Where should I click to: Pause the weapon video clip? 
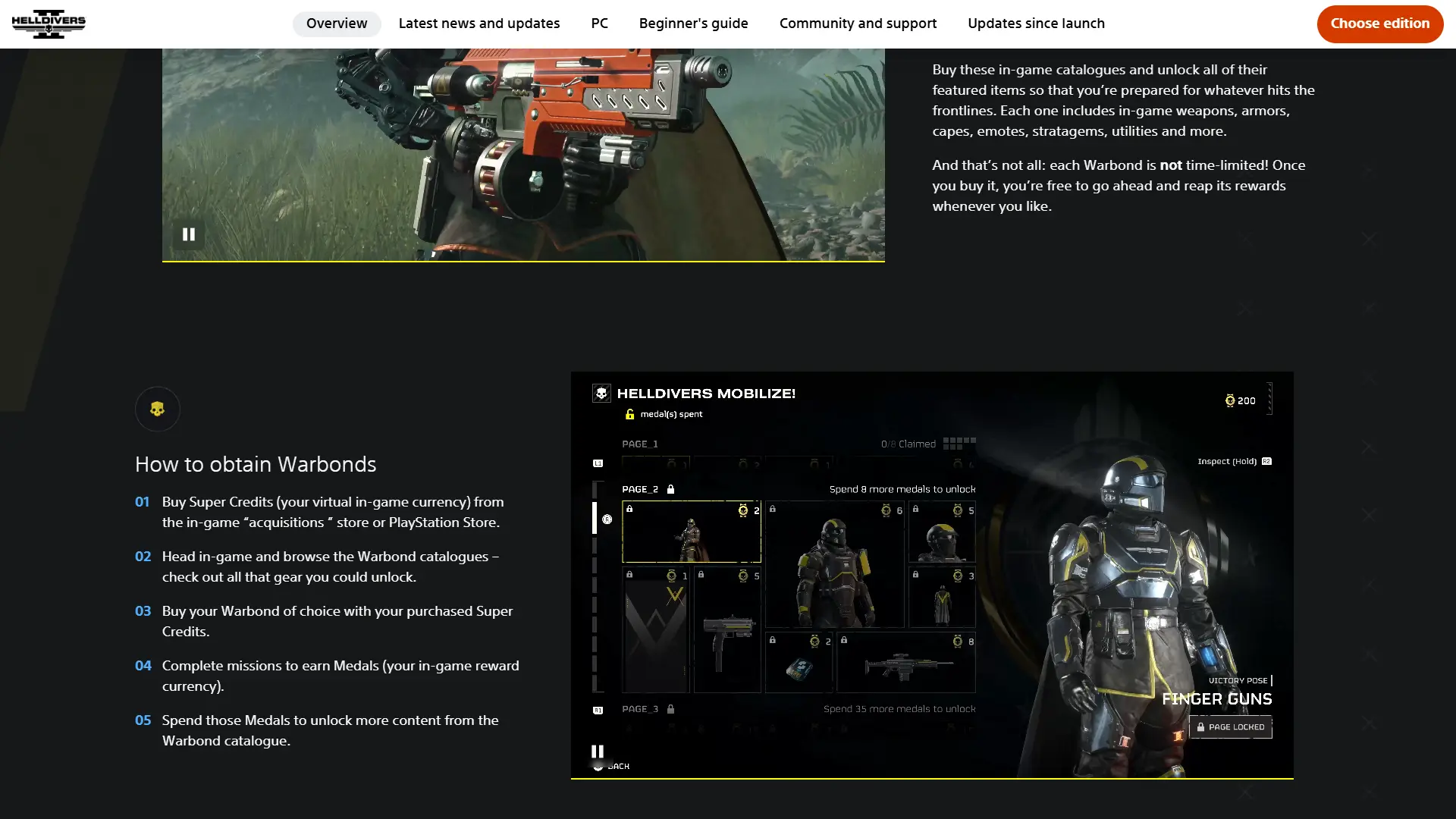pos(189,234)
